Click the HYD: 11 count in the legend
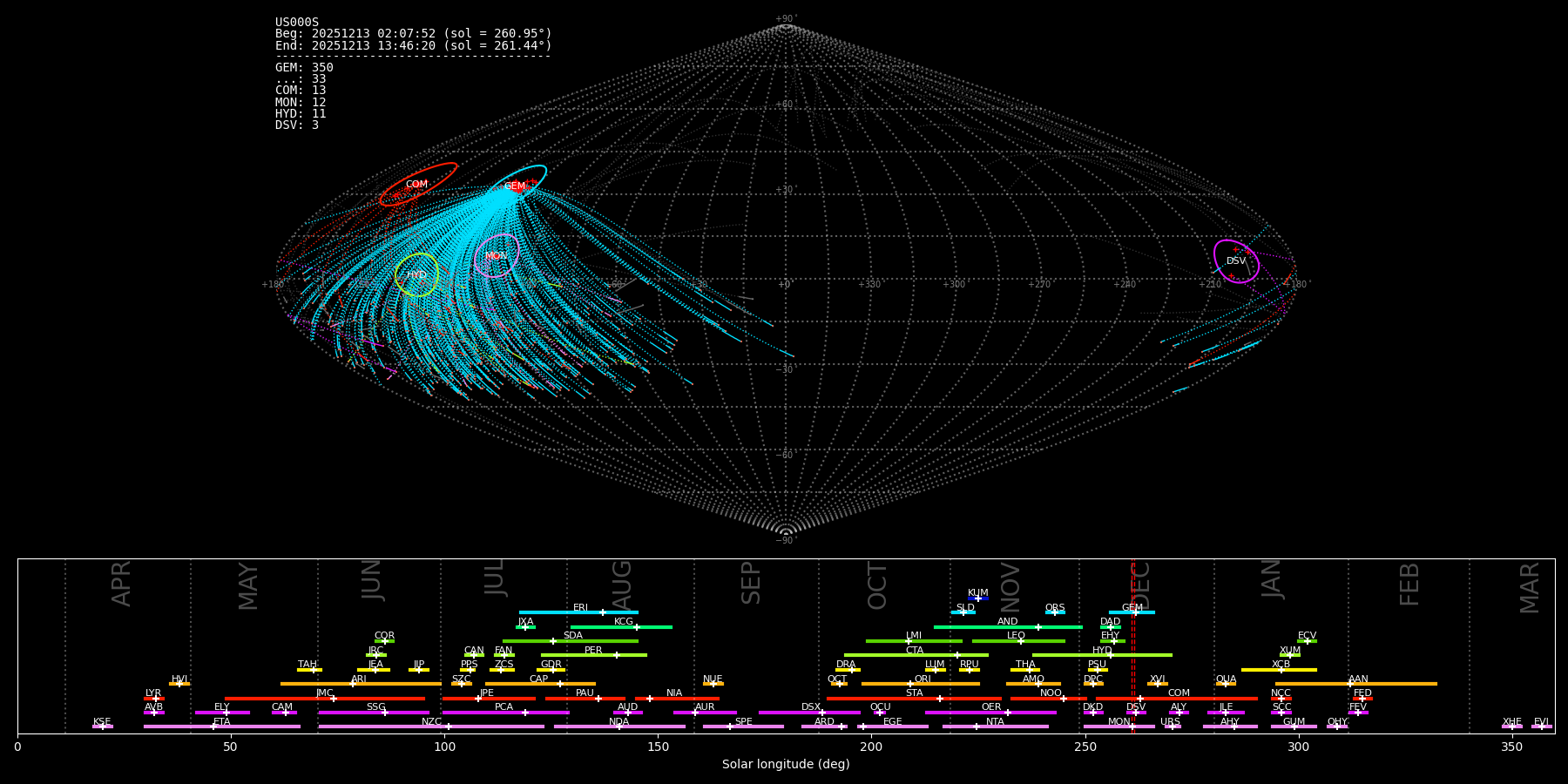The width and height of the screenshot is (1568, 784). click(x=301, y=114)
